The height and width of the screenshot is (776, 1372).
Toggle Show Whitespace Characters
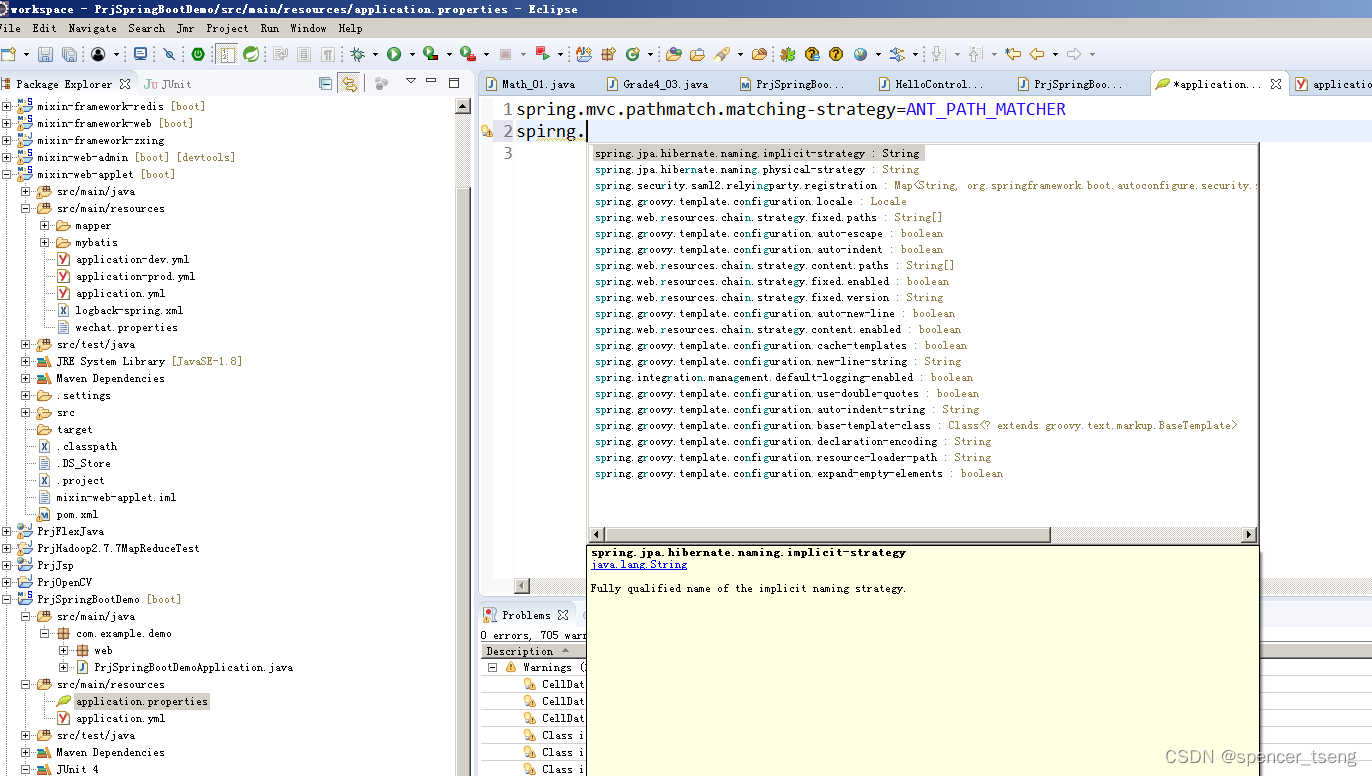point(328,53)
